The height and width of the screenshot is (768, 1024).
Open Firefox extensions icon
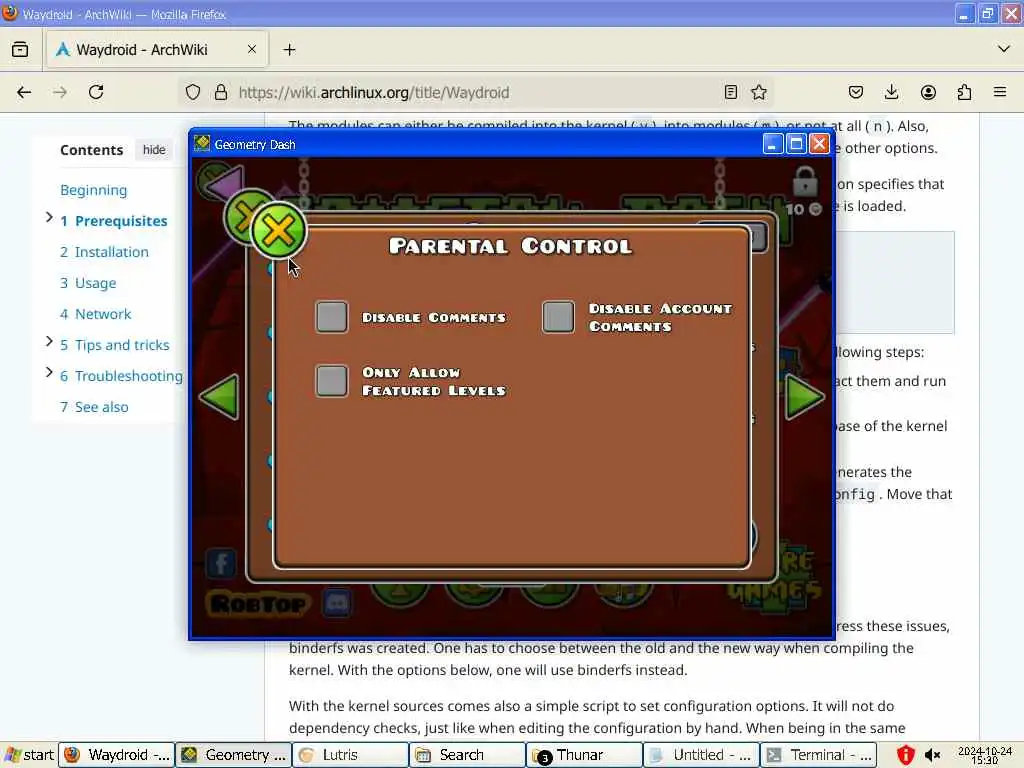(964, 92)
